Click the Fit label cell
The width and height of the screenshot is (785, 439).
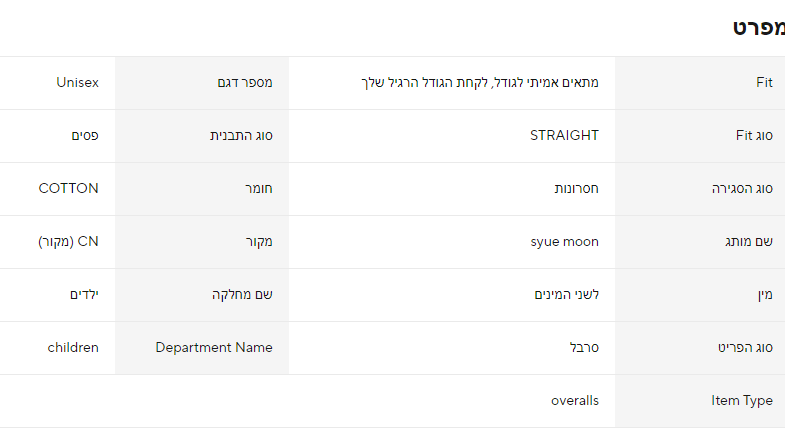[764, 83]
